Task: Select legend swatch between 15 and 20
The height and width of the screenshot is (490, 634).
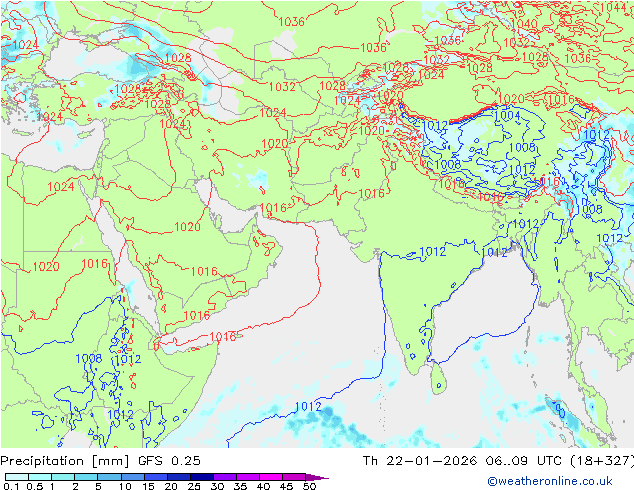Action: click(155, 477)
